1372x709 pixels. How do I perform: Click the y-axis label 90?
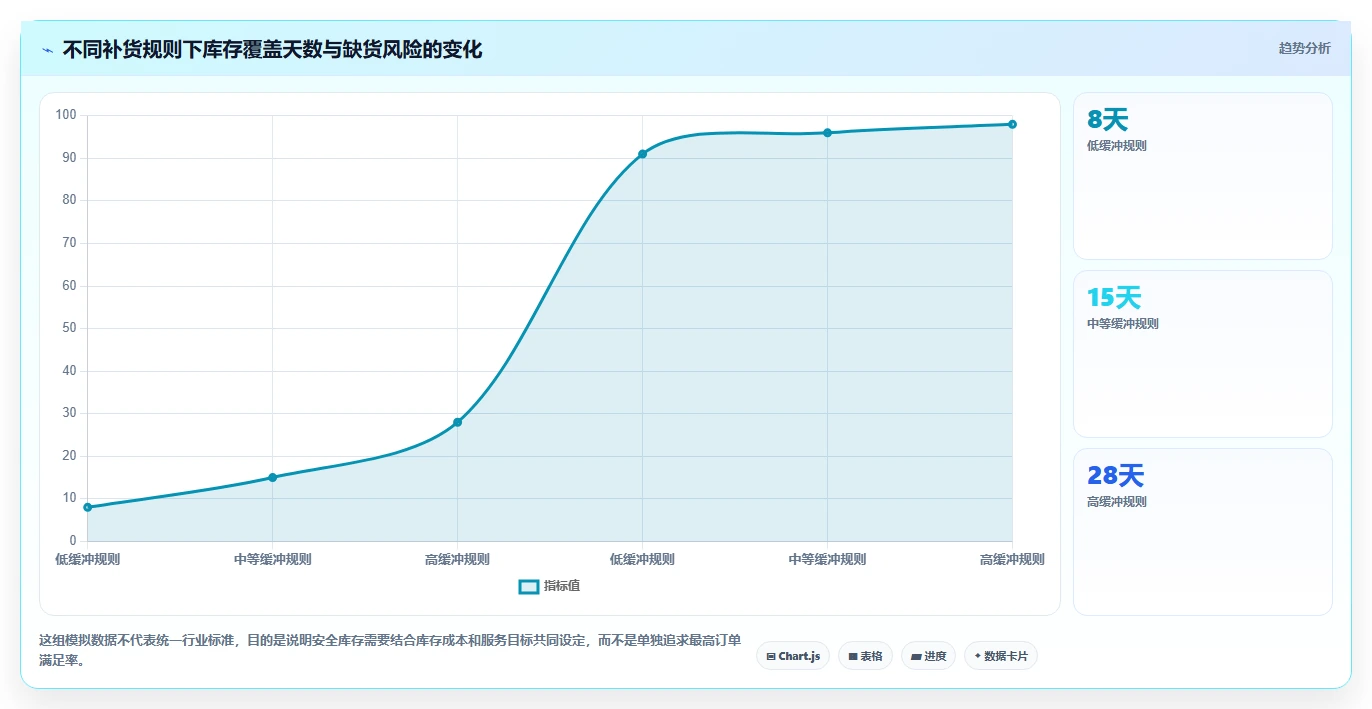69,158
